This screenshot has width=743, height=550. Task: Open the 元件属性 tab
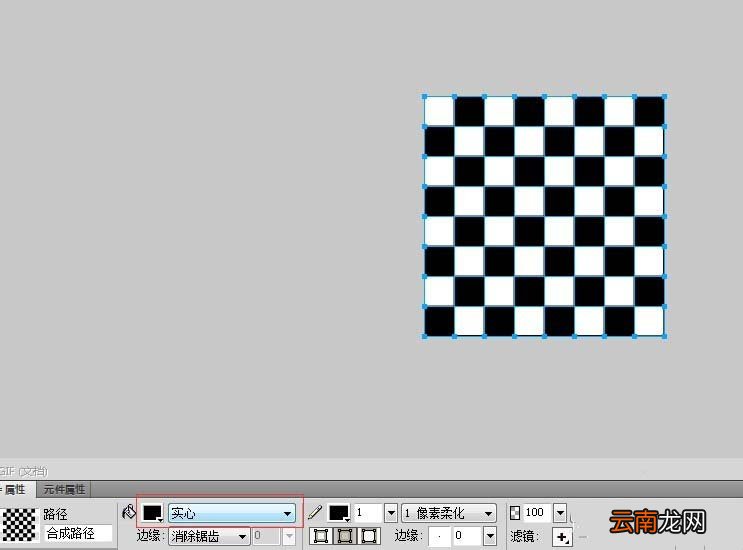pos(64,489)
